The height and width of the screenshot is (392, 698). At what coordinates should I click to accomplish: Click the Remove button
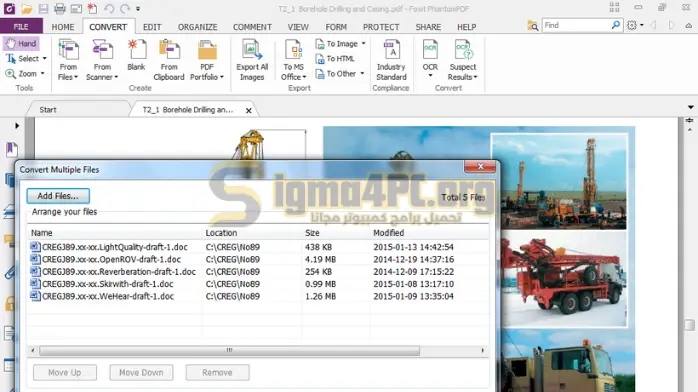[x=217, y=372]
